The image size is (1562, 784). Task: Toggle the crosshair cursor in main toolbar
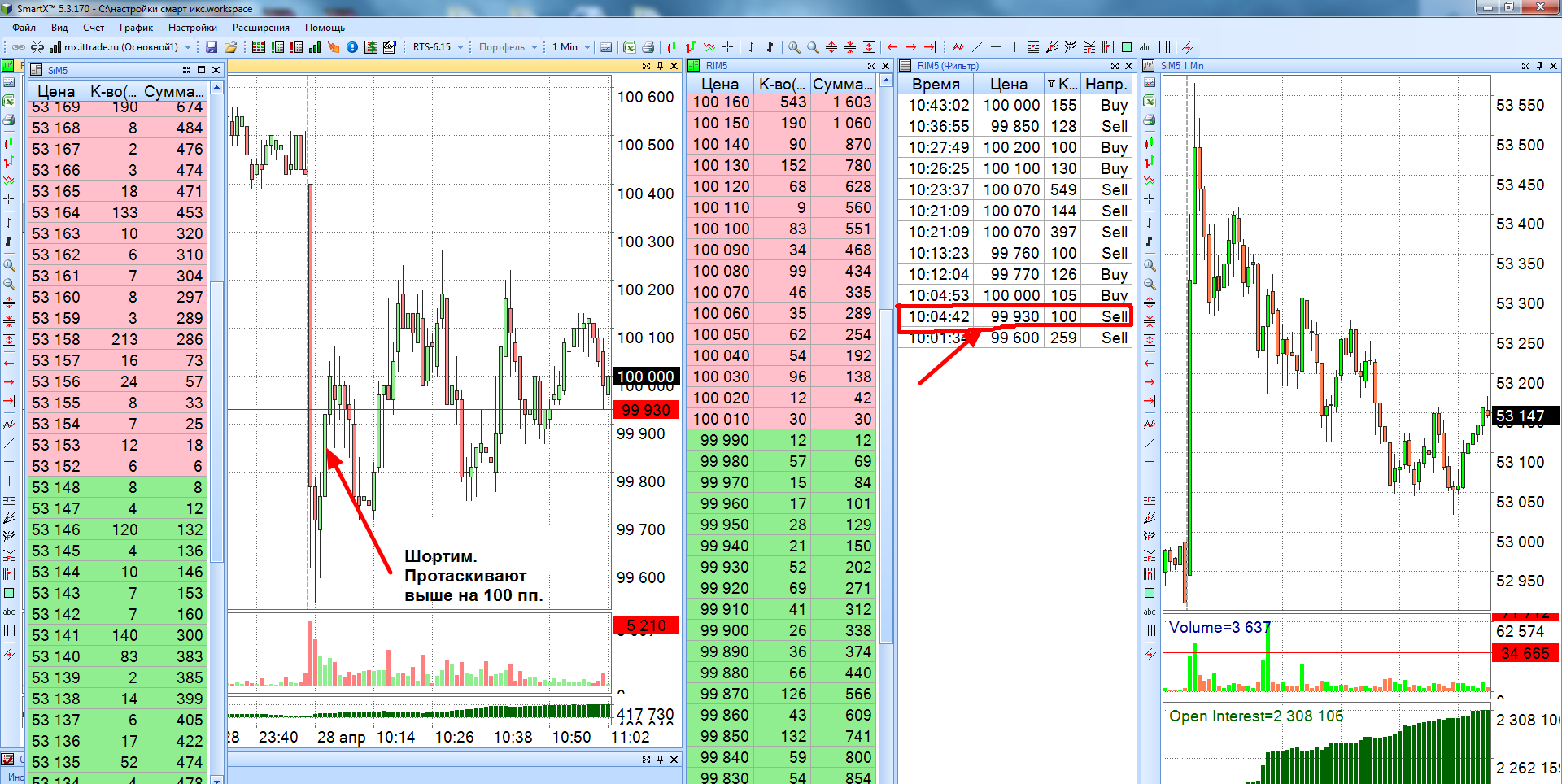pyautogui.click(x=728, y=47)
